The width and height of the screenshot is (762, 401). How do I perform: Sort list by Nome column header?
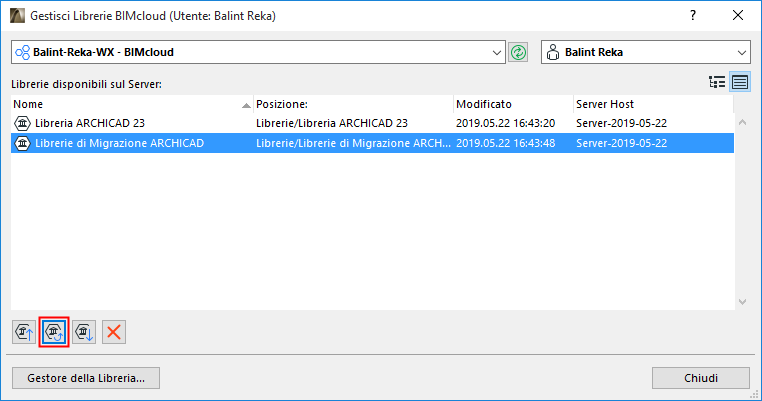[132, 104]
